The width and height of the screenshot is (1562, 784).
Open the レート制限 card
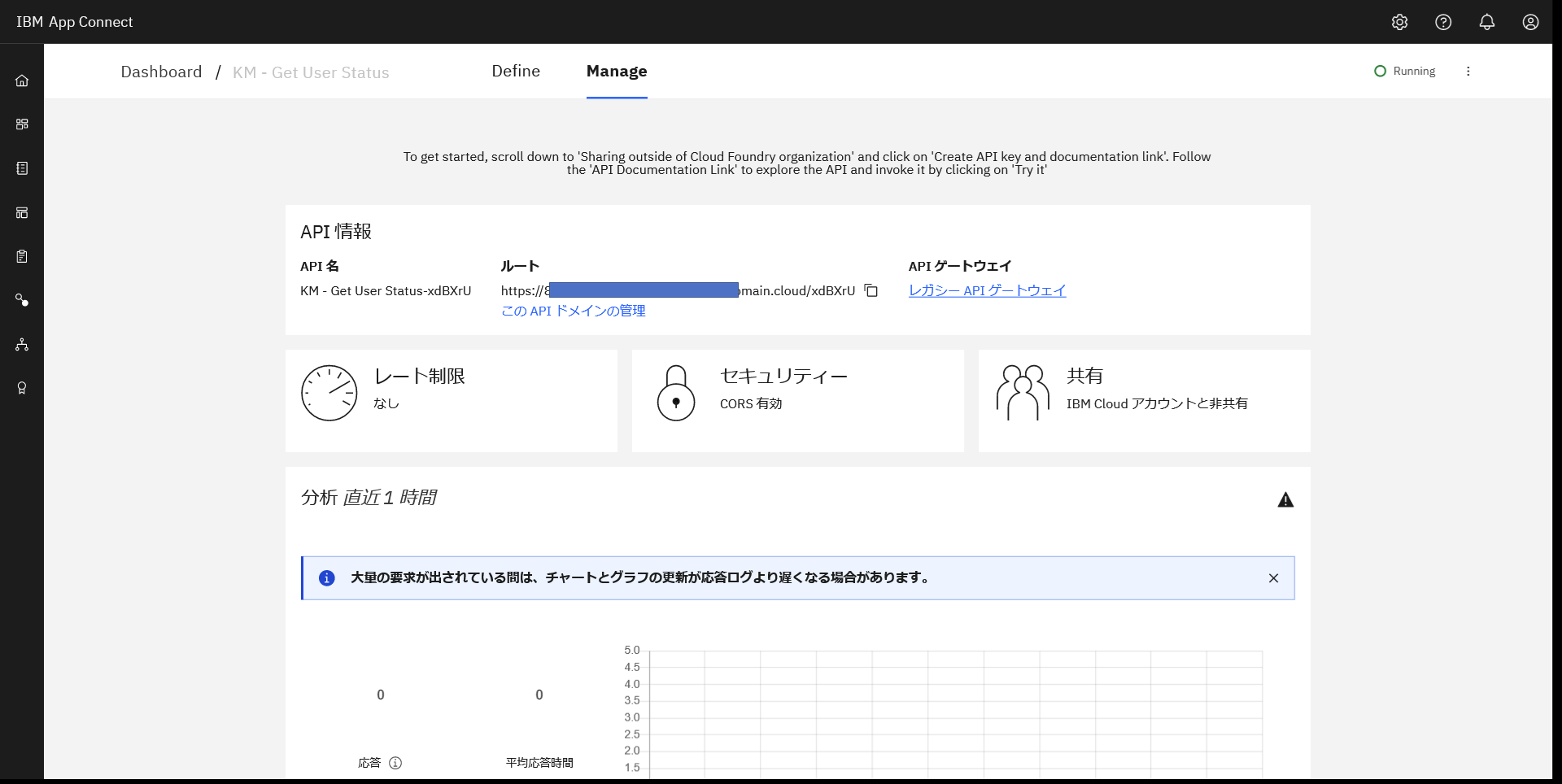452,401
